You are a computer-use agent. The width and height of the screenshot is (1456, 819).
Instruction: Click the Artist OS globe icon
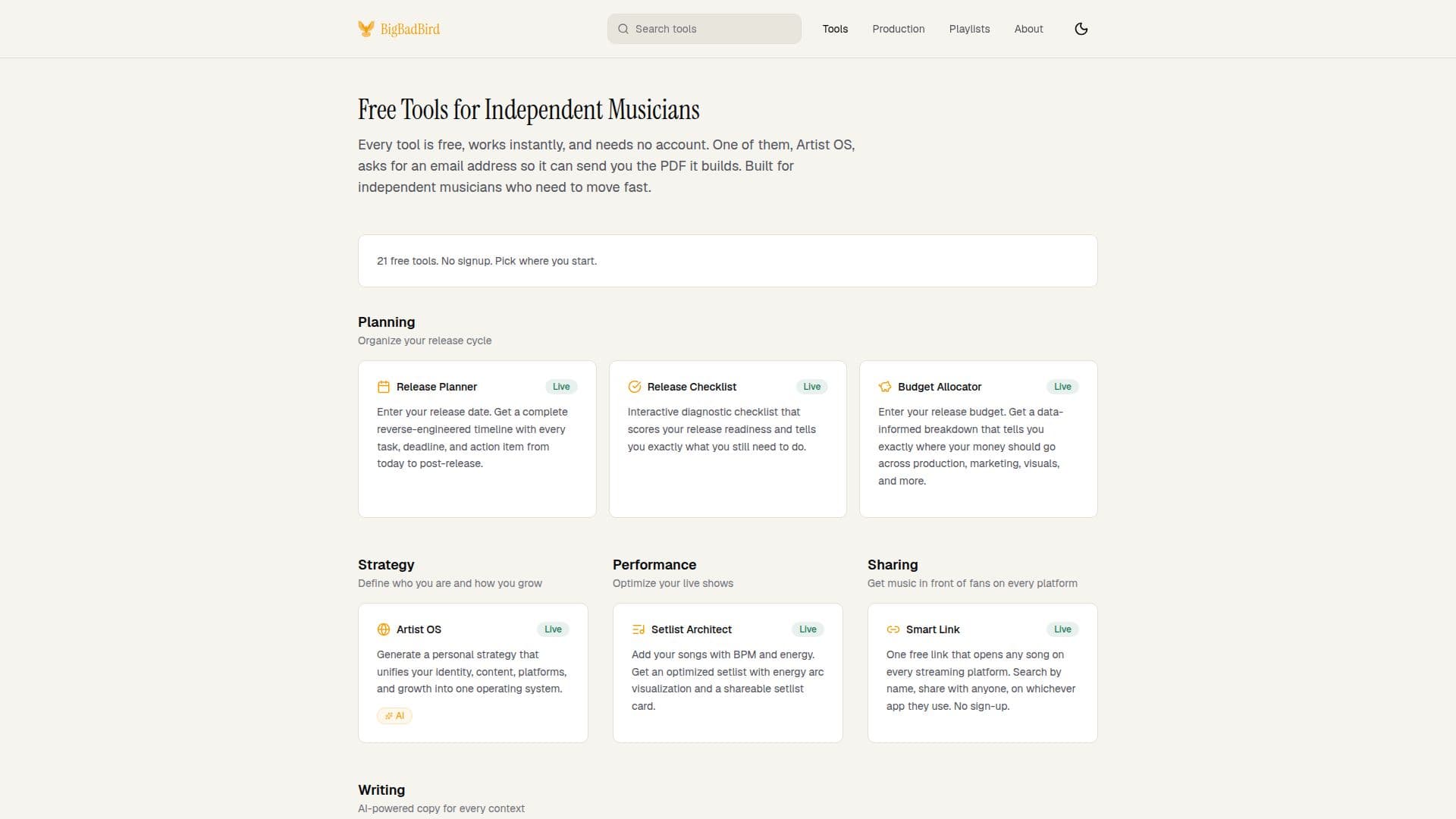coord(384,629)
